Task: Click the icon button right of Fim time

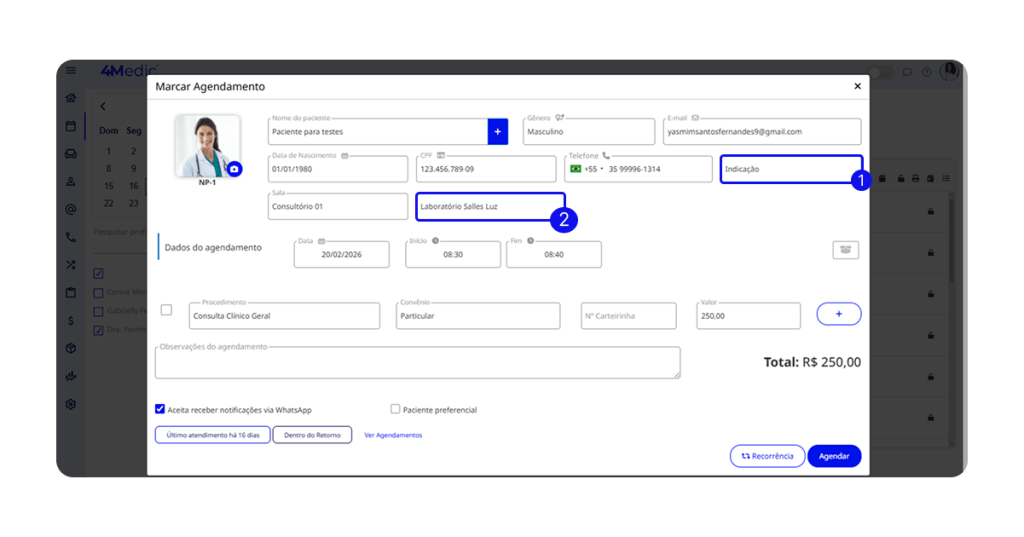Action: [845, 250]
